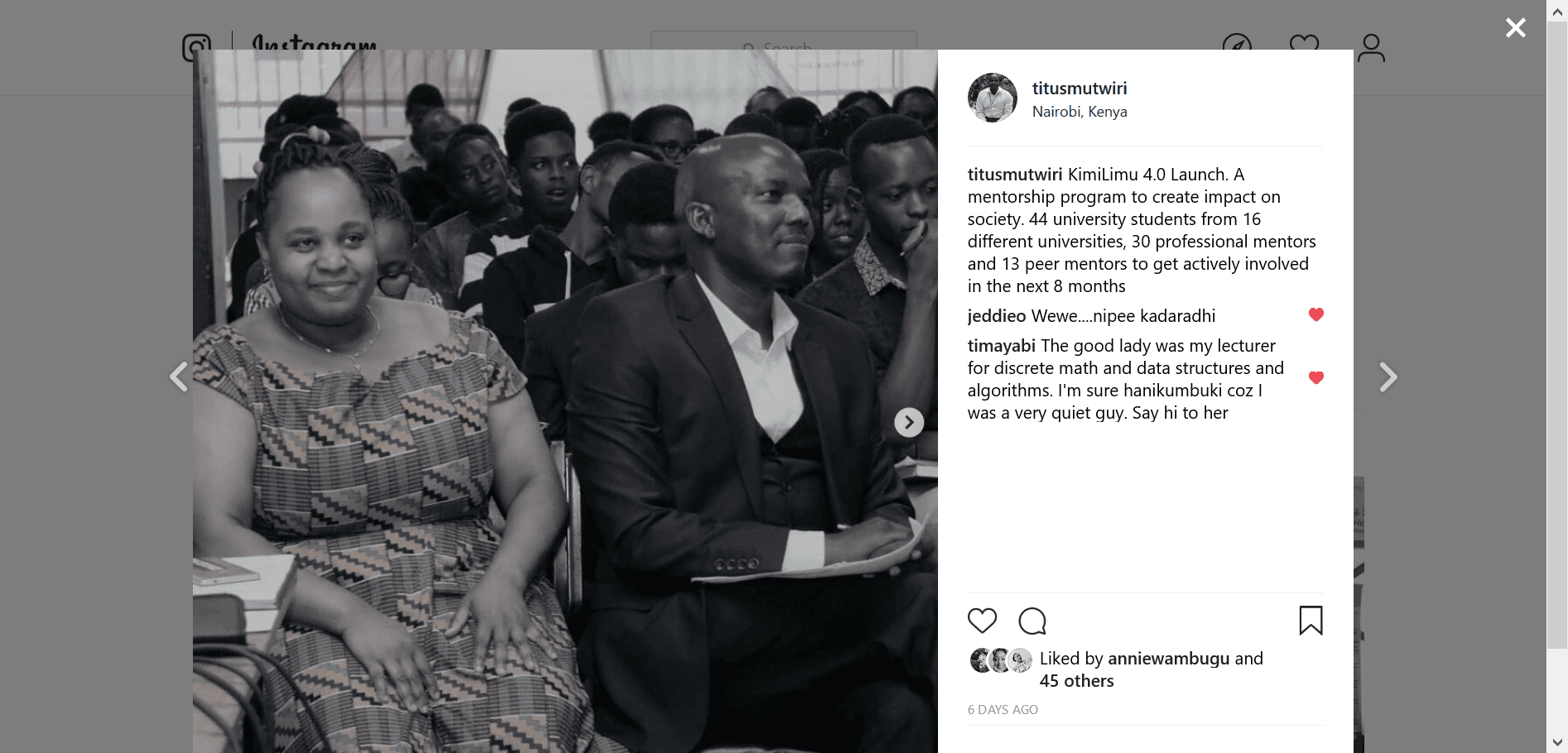Open the user profile icon in header
1568x753 pixels.
tap(1371, 48)
